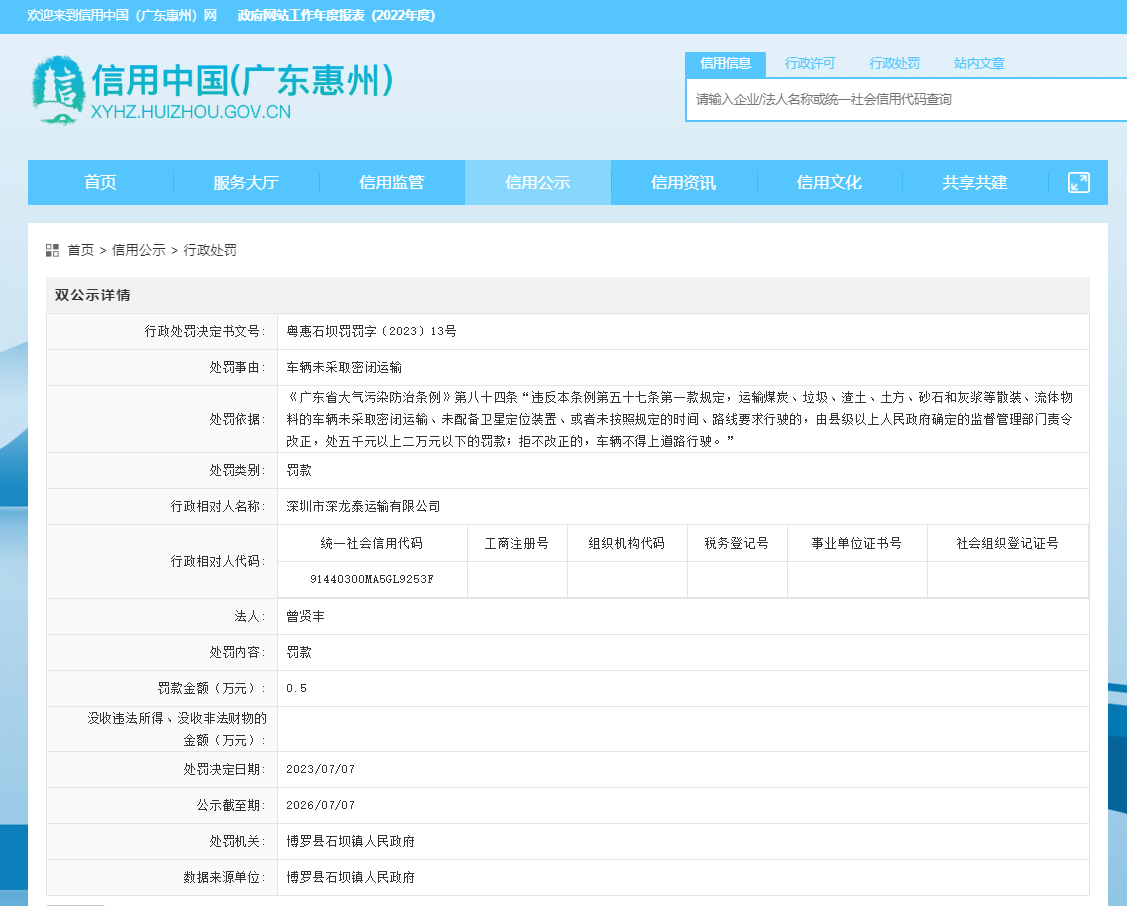Select the 信用信息 search tab
Image resolution: width=1127 pixels, height=906 pixels.
tap(725, 64)
